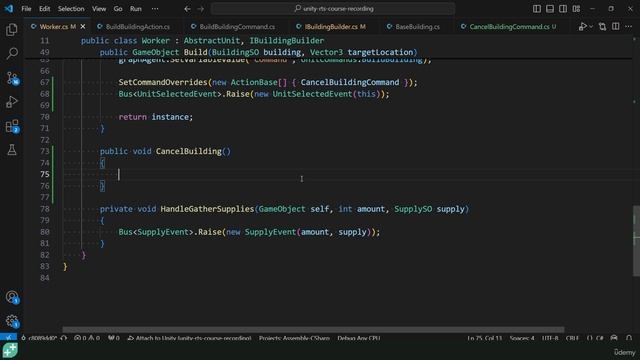This screenshot has width=640, height=360.
Task: Open the Customize Layout menu
Action: [x=576, y=9]
